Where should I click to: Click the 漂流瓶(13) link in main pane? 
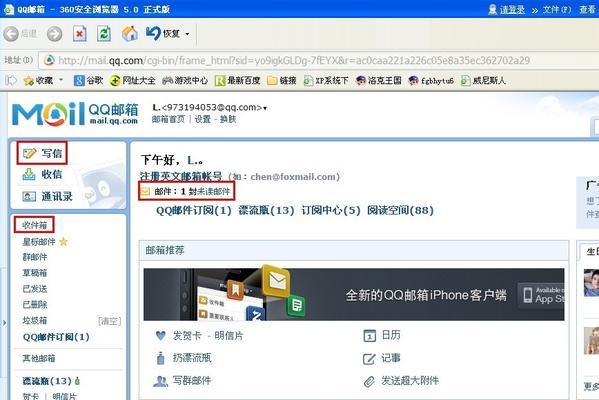click(266, 211)
